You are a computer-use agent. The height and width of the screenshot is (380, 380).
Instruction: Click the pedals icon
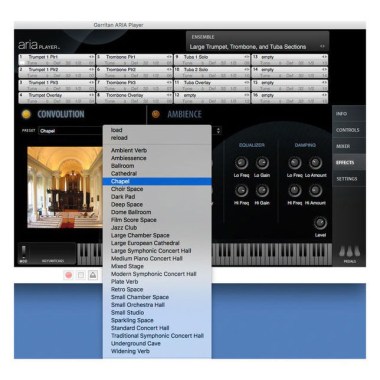pos(349,252)
